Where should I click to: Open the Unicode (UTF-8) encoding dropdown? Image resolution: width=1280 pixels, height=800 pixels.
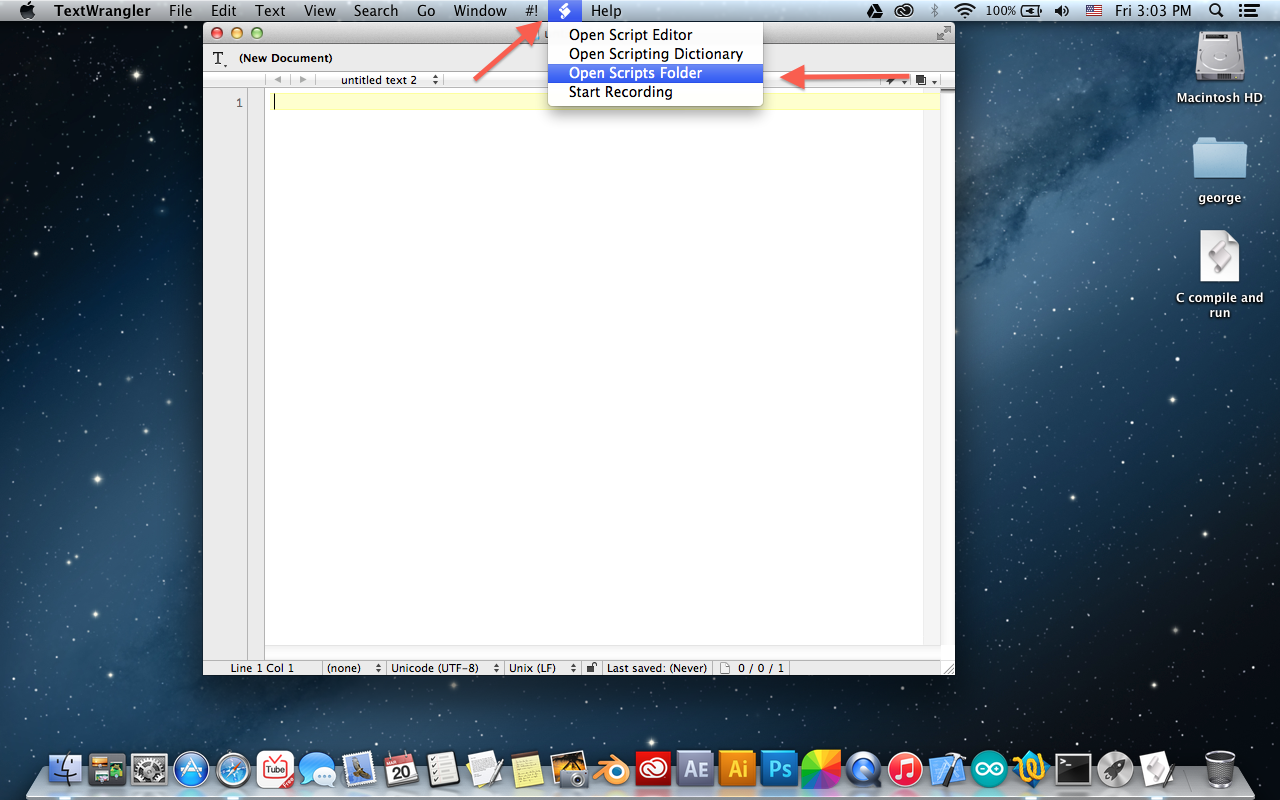point(445,668)
